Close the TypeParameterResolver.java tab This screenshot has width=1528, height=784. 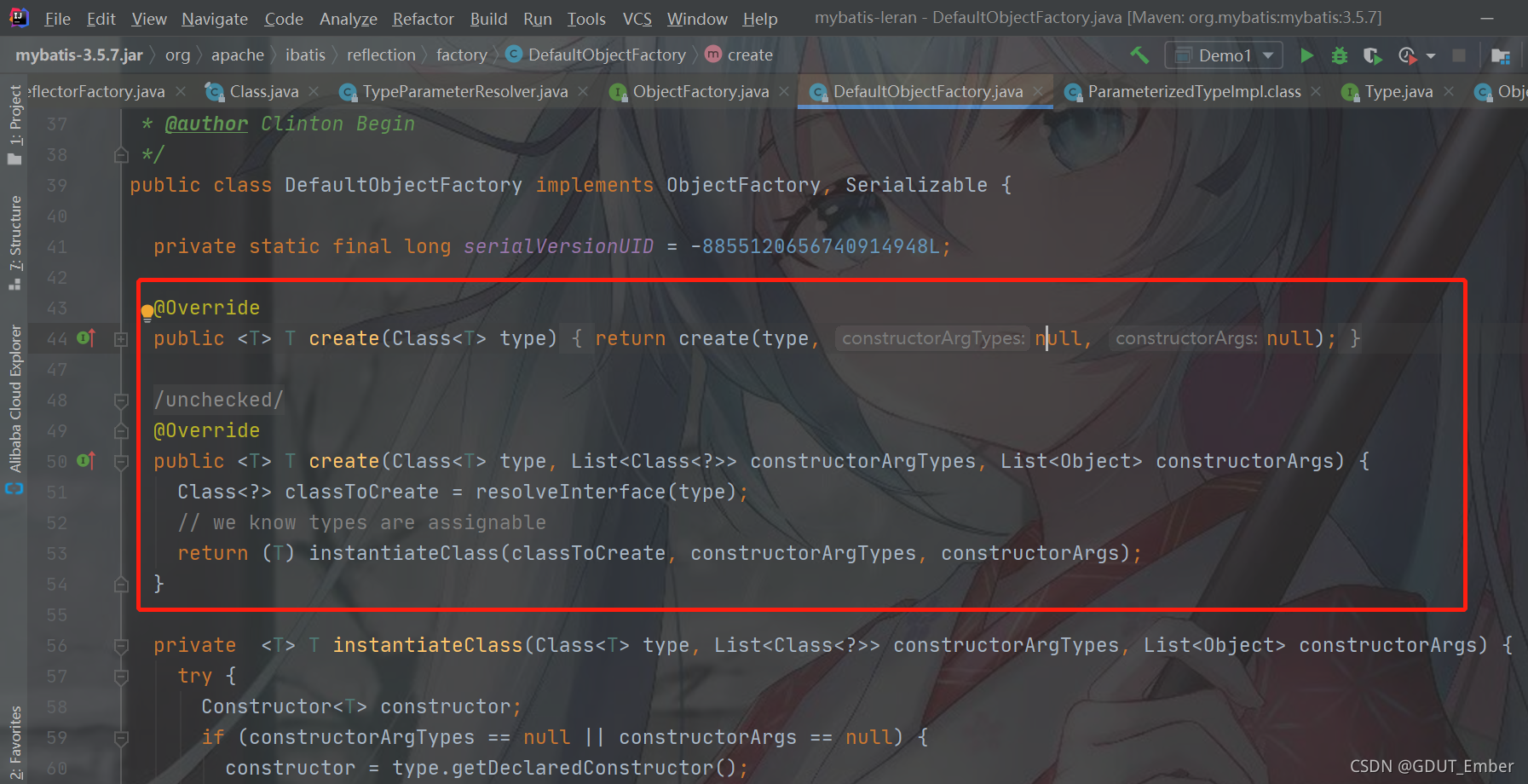coord(583,91)
